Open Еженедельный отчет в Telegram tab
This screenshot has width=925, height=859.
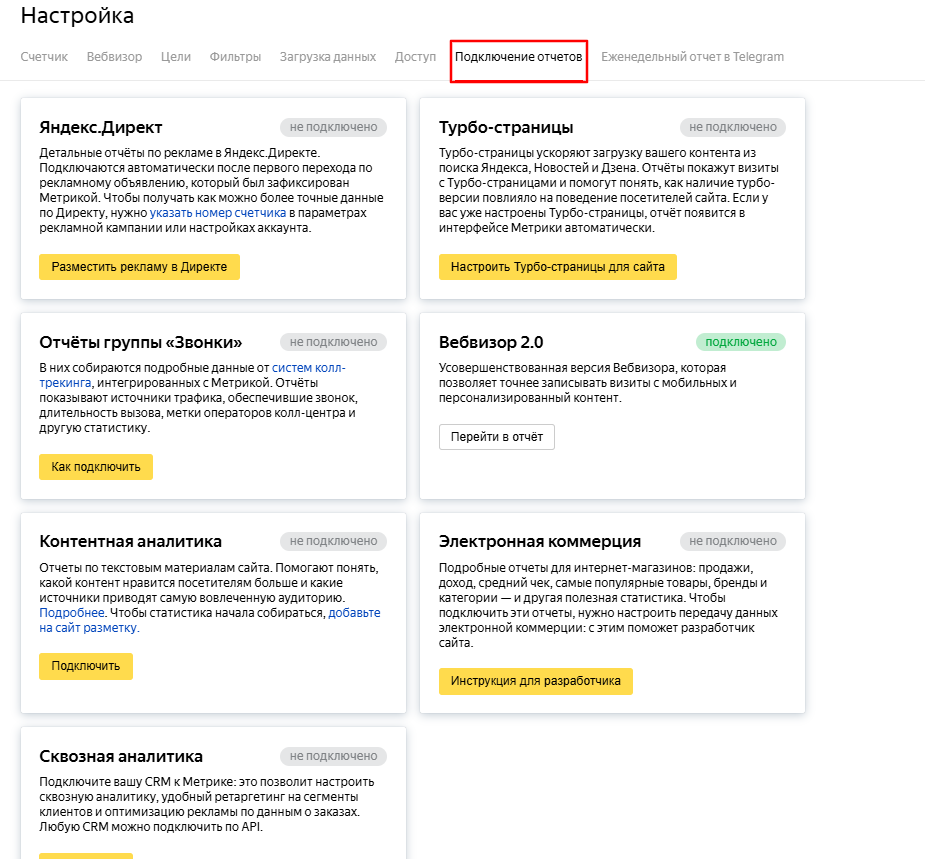tap(692, 57)
